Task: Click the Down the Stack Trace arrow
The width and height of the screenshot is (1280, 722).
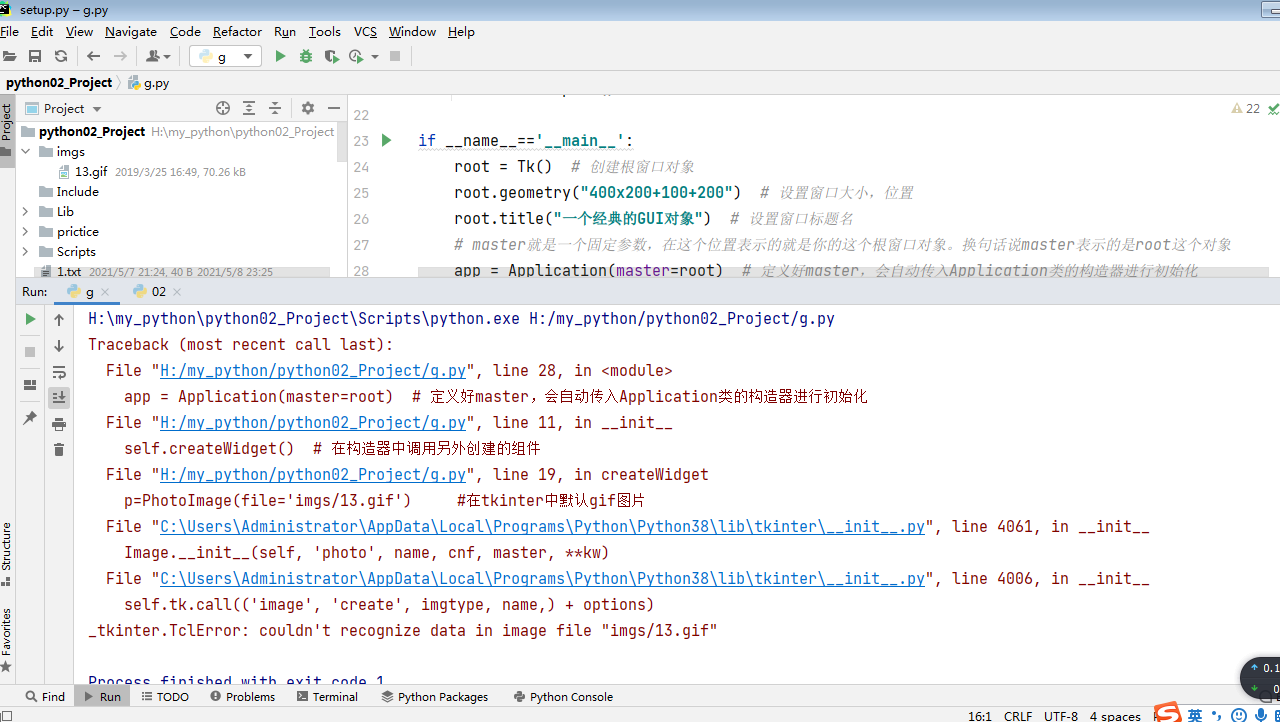Action: coord(59,346)
